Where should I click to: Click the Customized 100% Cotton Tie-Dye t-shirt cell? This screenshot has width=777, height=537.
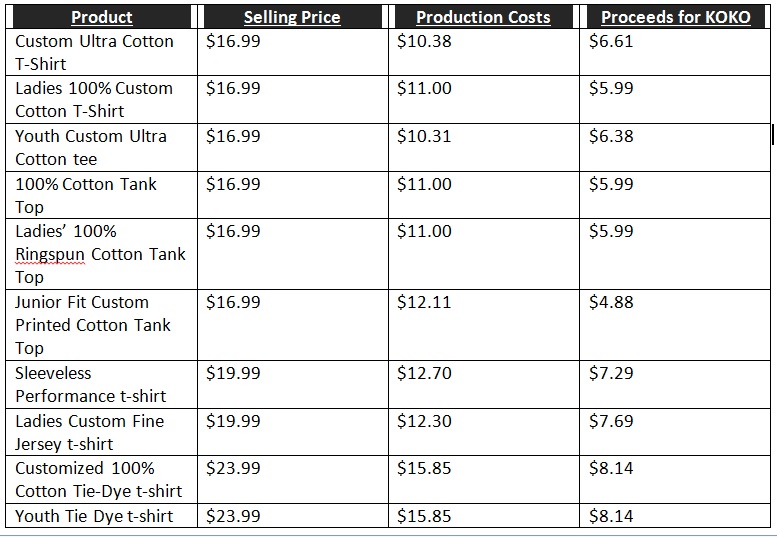pyautogui.click(x=99, y=479)
